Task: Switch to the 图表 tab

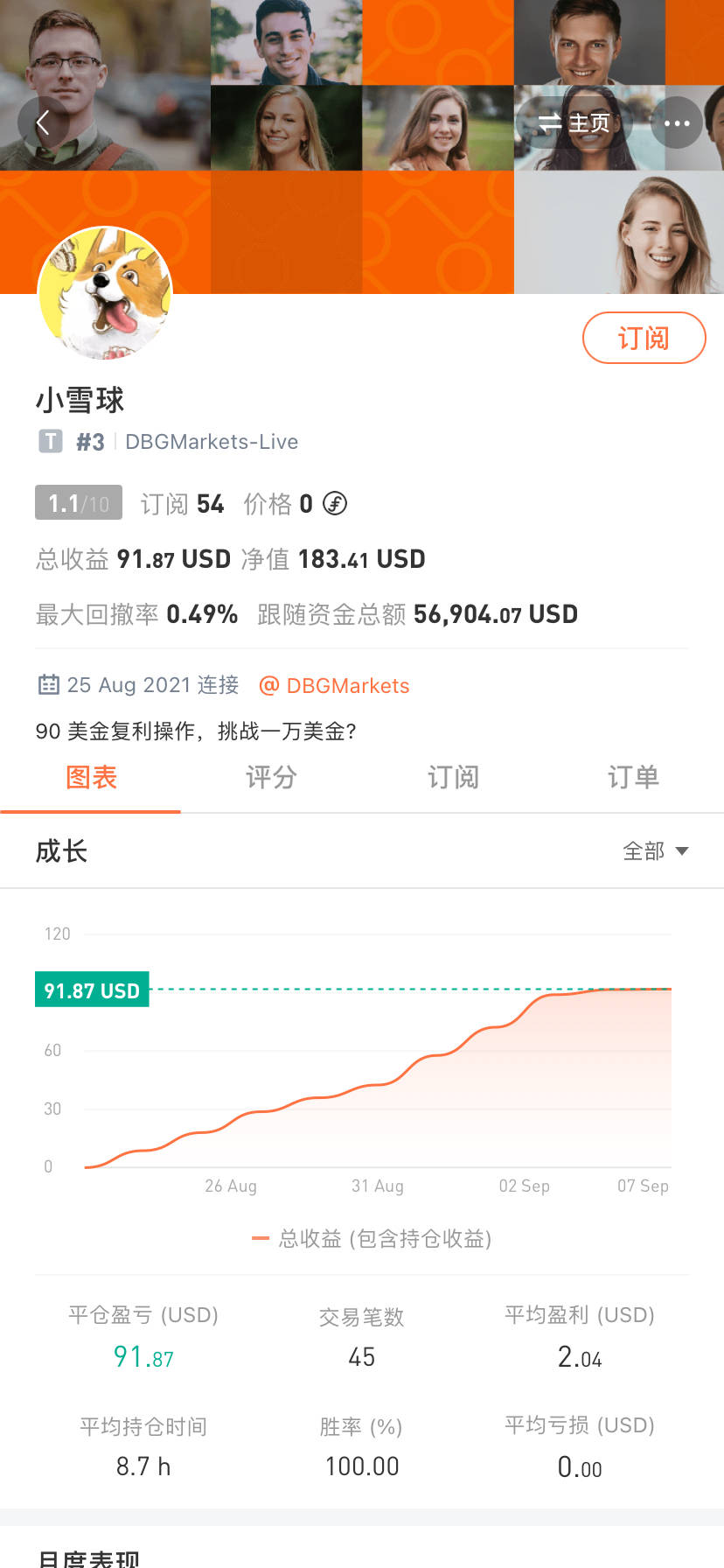Action: coord(91,777)
